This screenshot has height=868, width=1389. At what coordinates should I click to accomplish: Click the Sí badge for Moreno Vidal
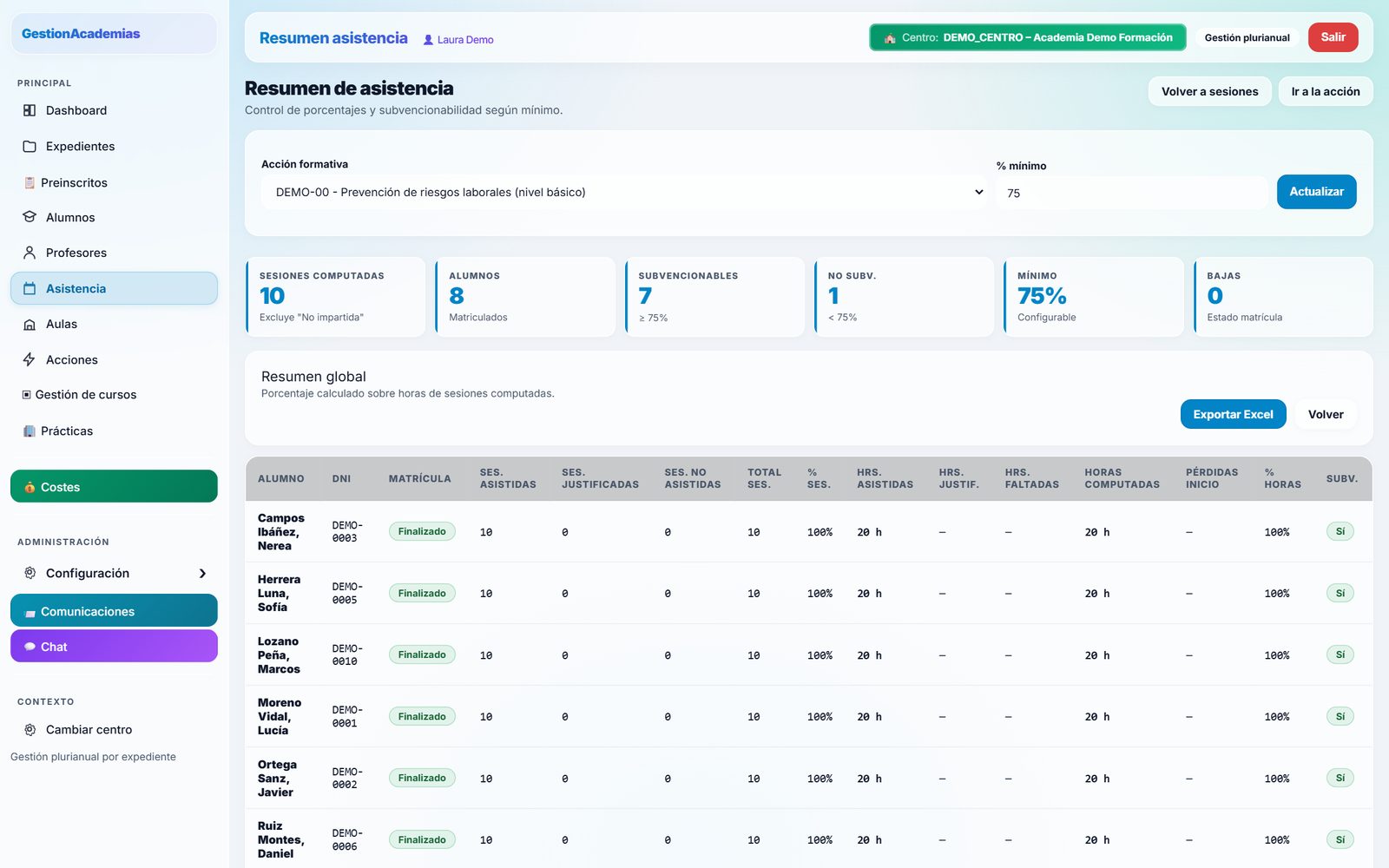1340,717
